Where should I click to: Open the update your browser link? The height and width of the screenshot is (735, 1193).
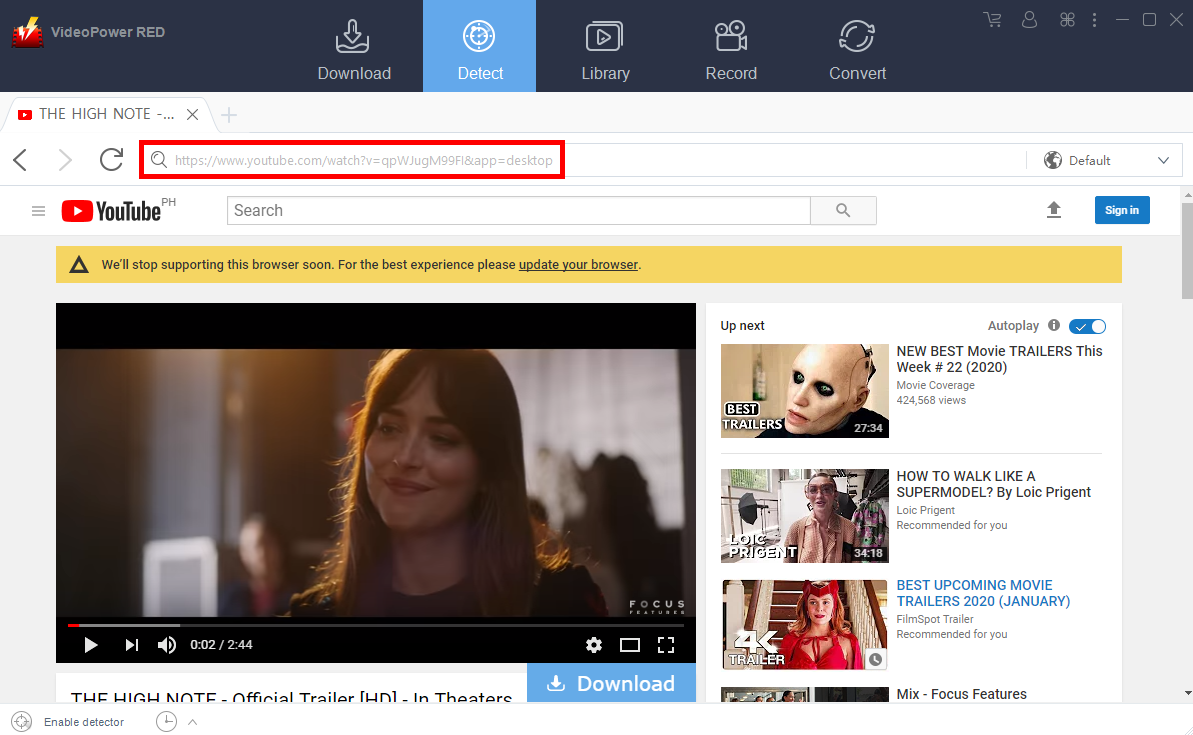tap(578, 264)
